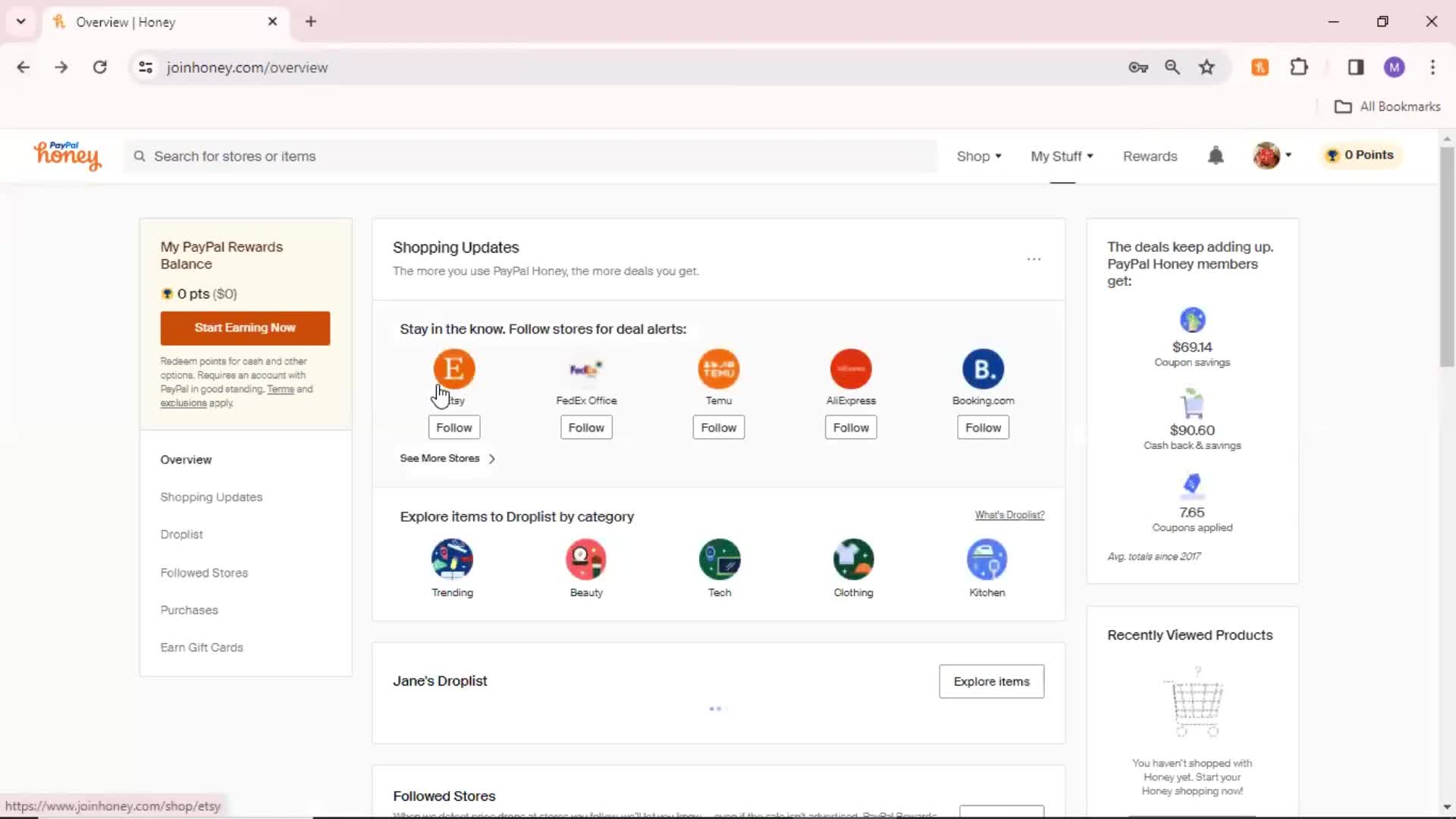This screenshot has width=1456, height=819.
Task: Open the exclusions link
Action: pyautogui.click(x=183, y=403)
